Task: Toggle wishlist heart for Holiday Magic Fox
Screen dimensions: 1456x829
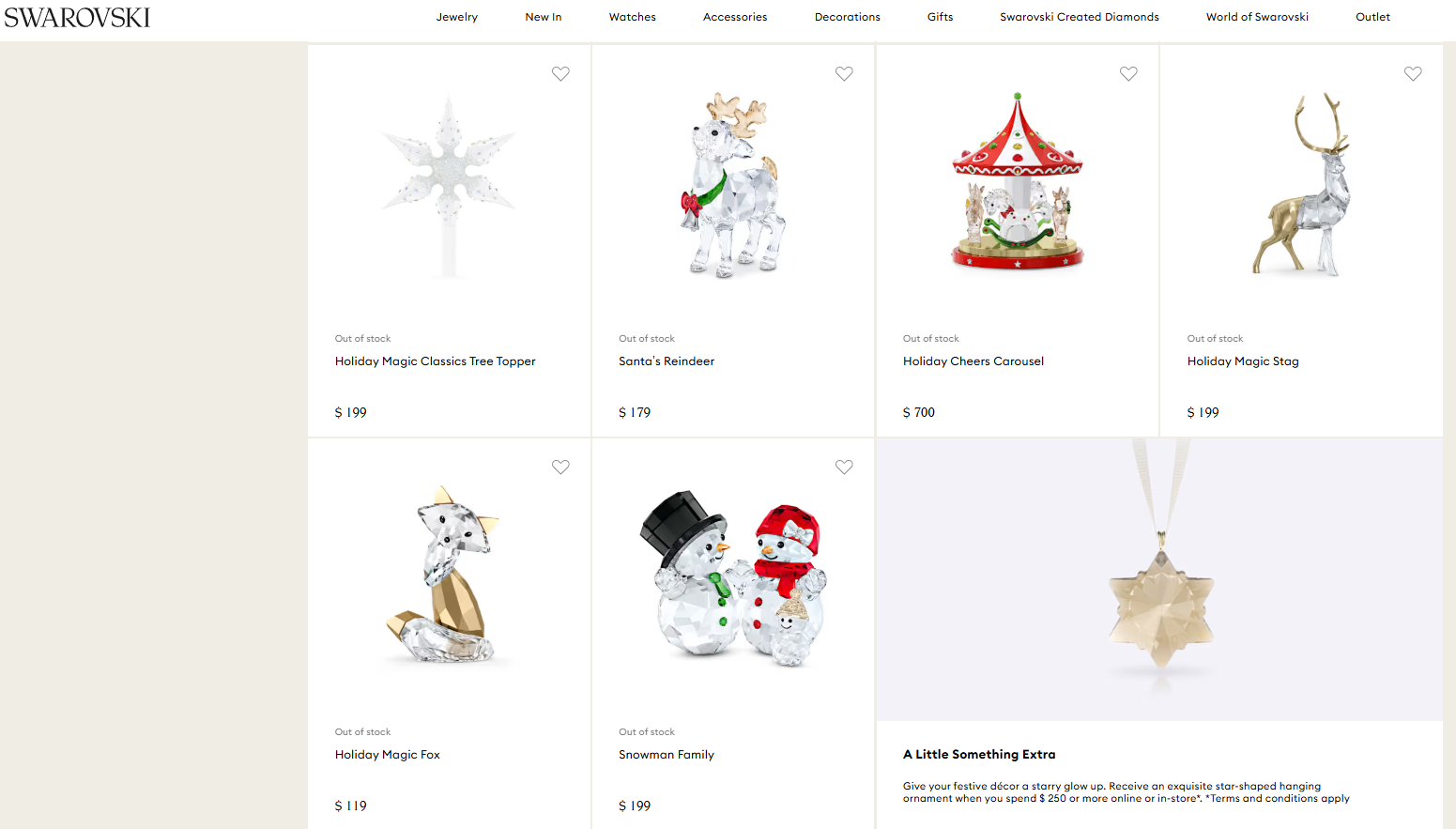Action: click(560, 468)
